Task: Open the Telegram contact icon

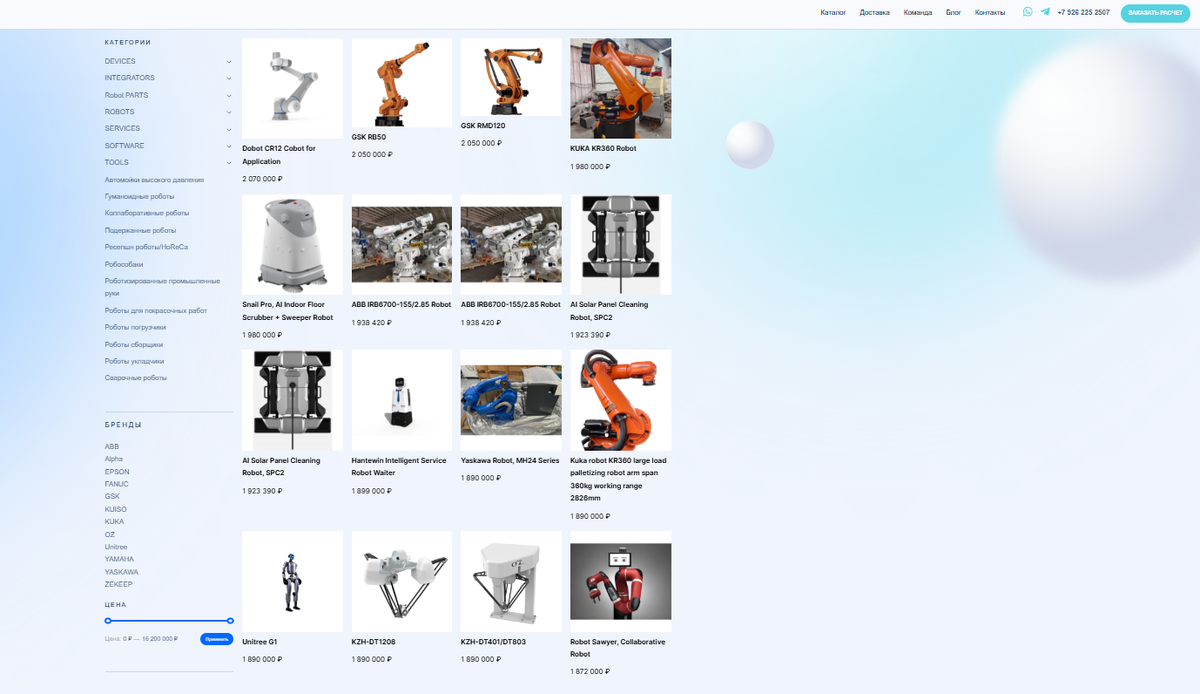Action: [1045, 12]
